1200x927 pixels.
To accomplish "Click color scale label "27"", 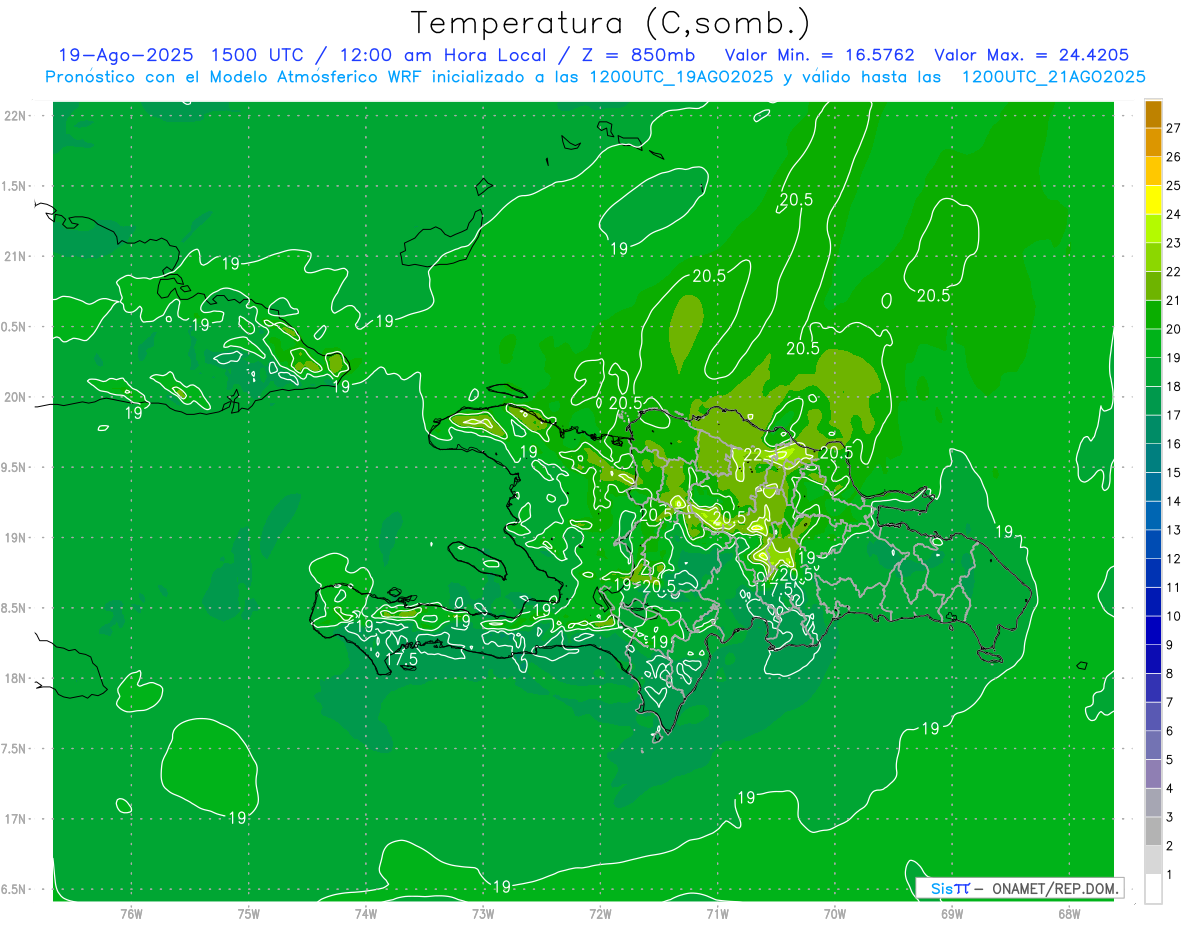I will pos(1173,128).
